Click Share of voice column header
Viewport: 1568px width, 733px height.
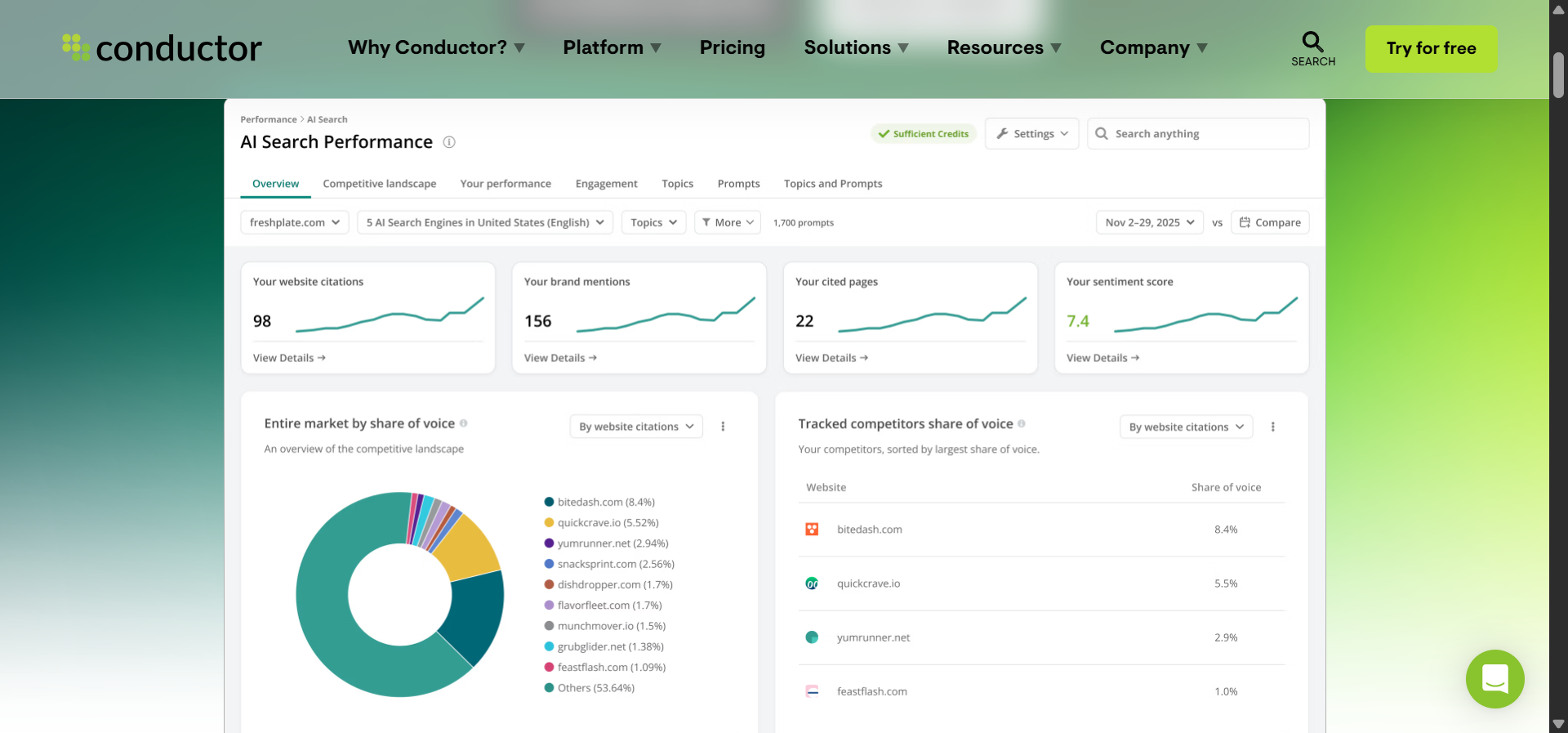point(1226,487)
